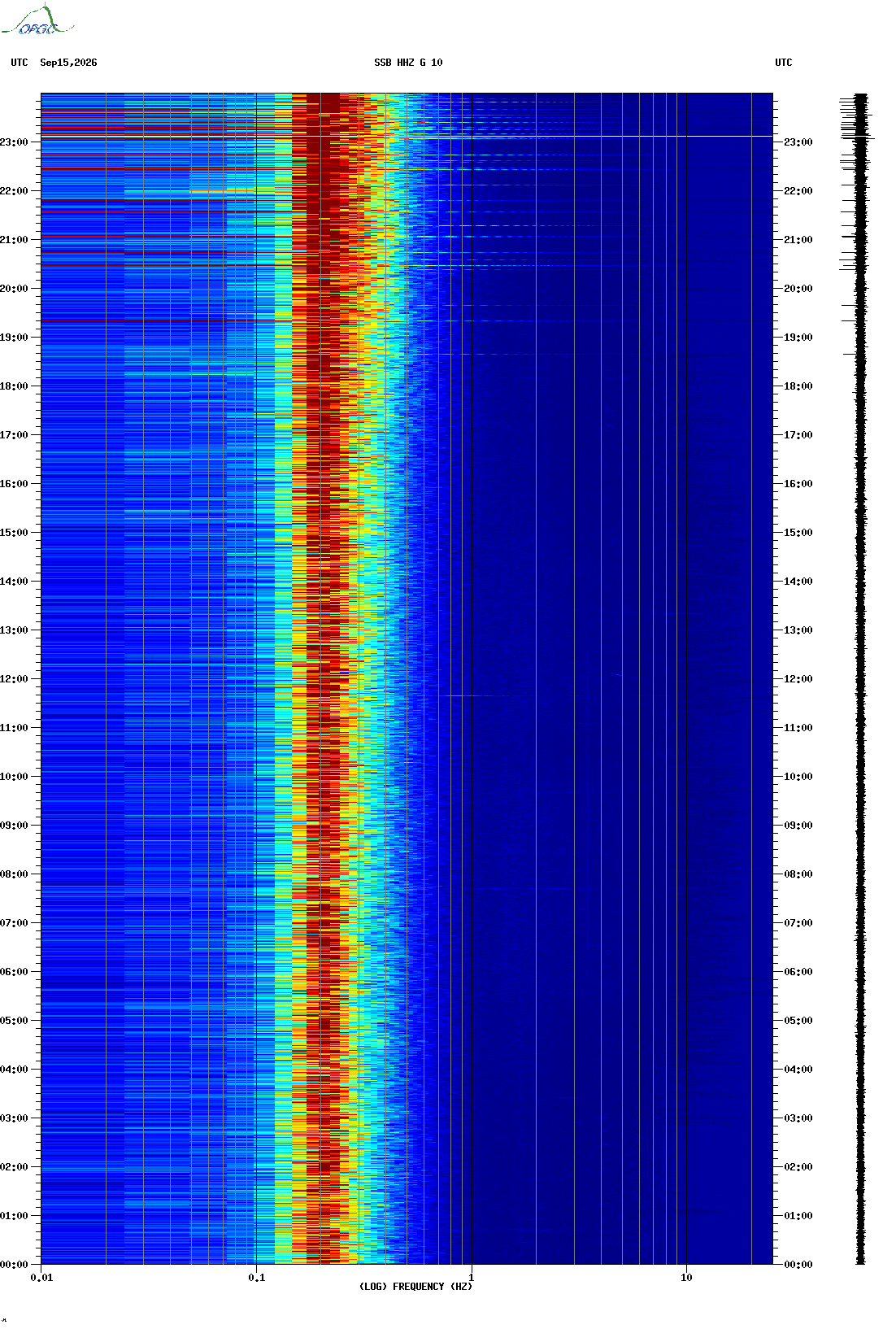This screenshot has height=1329, width=896.
Task: Click the 1 Hz frequency axis label
Action: pyautogui.click(x=472, y=1278)
